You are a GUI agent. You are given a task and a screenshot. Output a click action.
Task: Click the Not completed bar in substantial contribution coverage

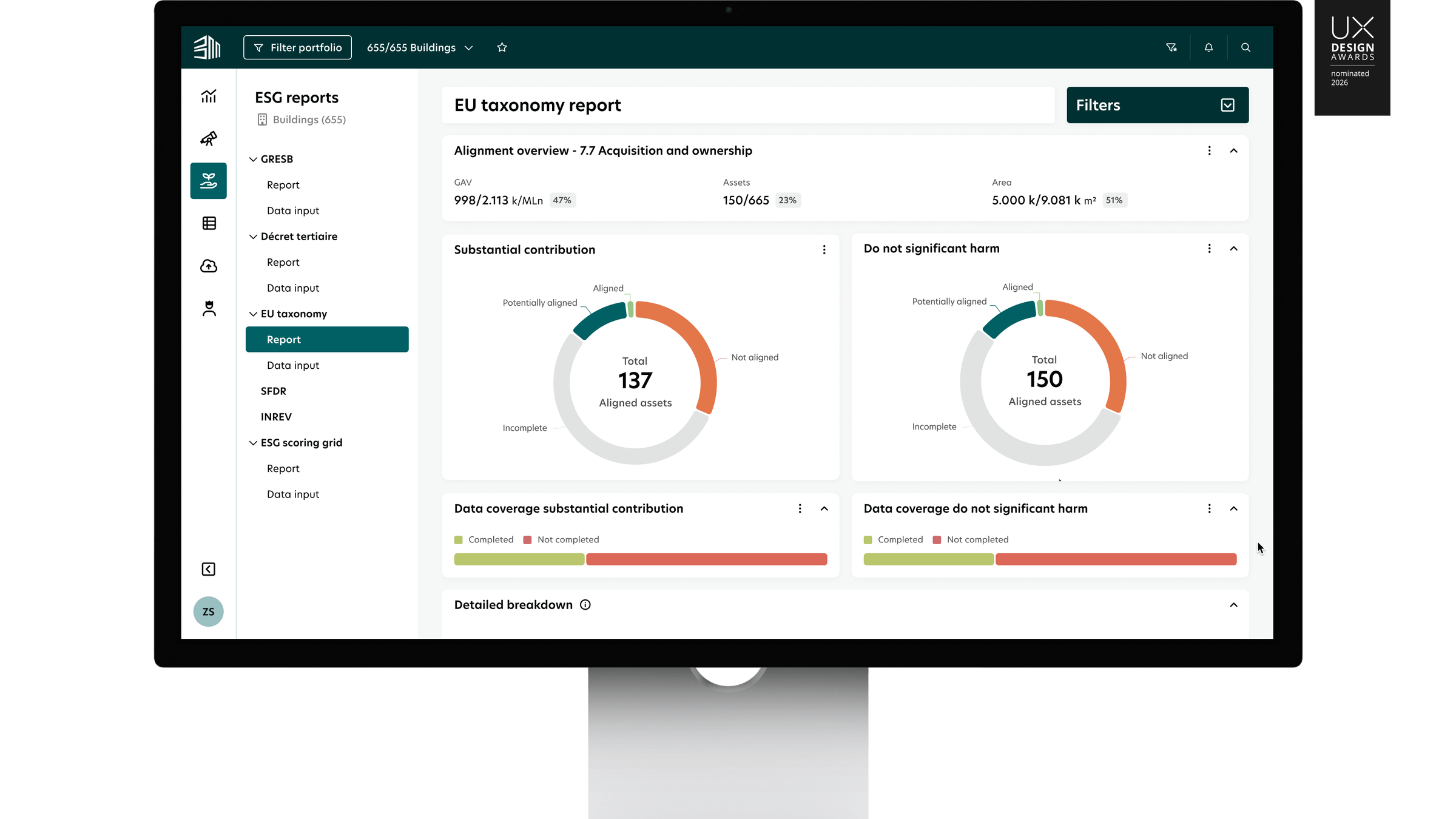[x=707, y=559]
